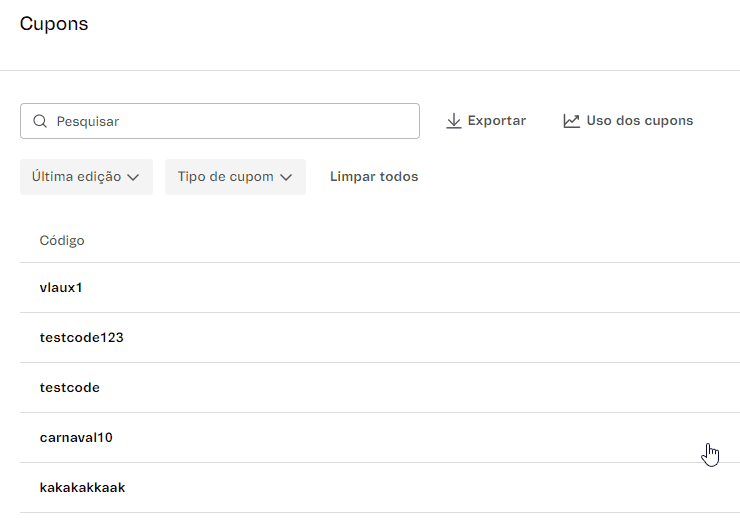The height and width of the screenshot is (525, 740).
Task: Expand the Última edição chevron arrow
Action: pyautogui.click(x=133, y=177)
